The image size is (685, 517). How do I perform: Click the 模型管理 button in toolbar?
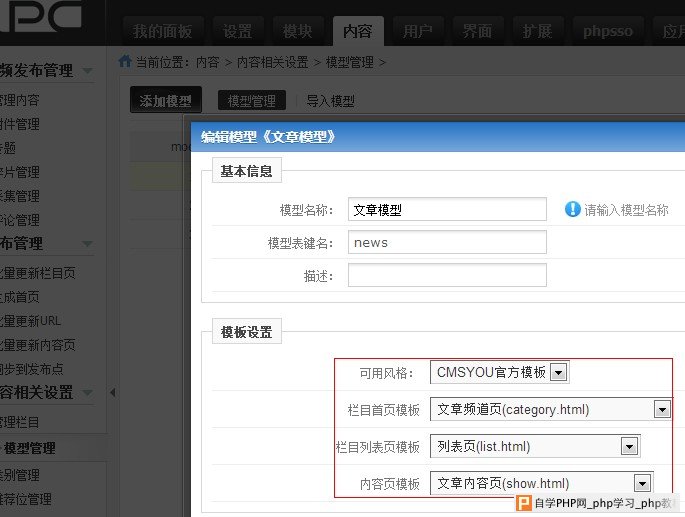pyautogui.click(x=252, y=101)
